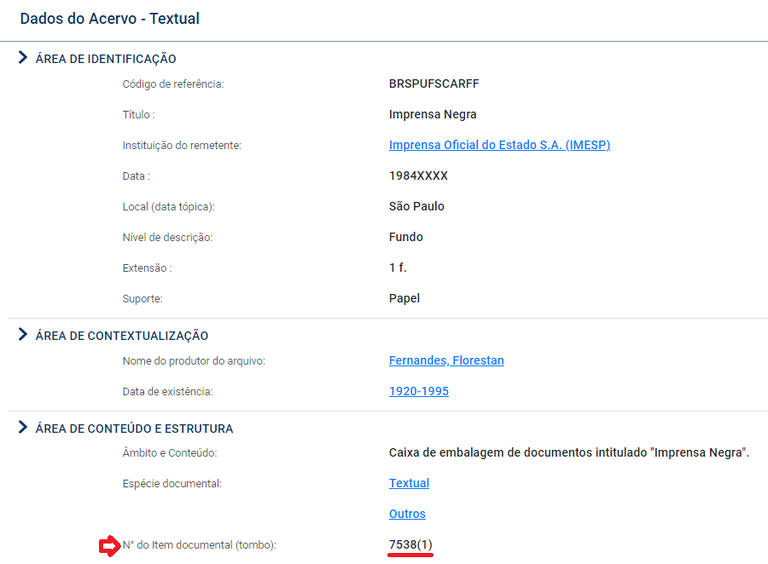Screen dimensions: 768x564
Task: Click the Instituição do remetente label
Action: click(x=182, y=145)
